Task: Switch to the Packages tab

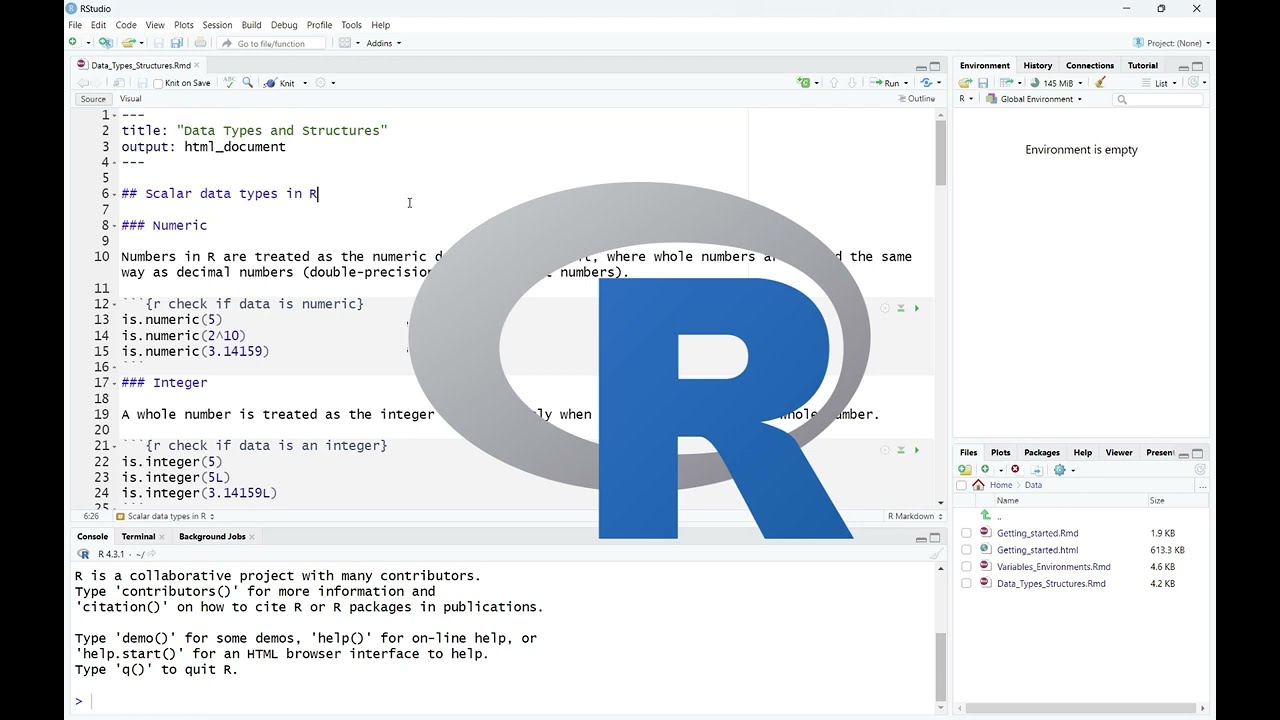Action: [x=1041, y=453]
